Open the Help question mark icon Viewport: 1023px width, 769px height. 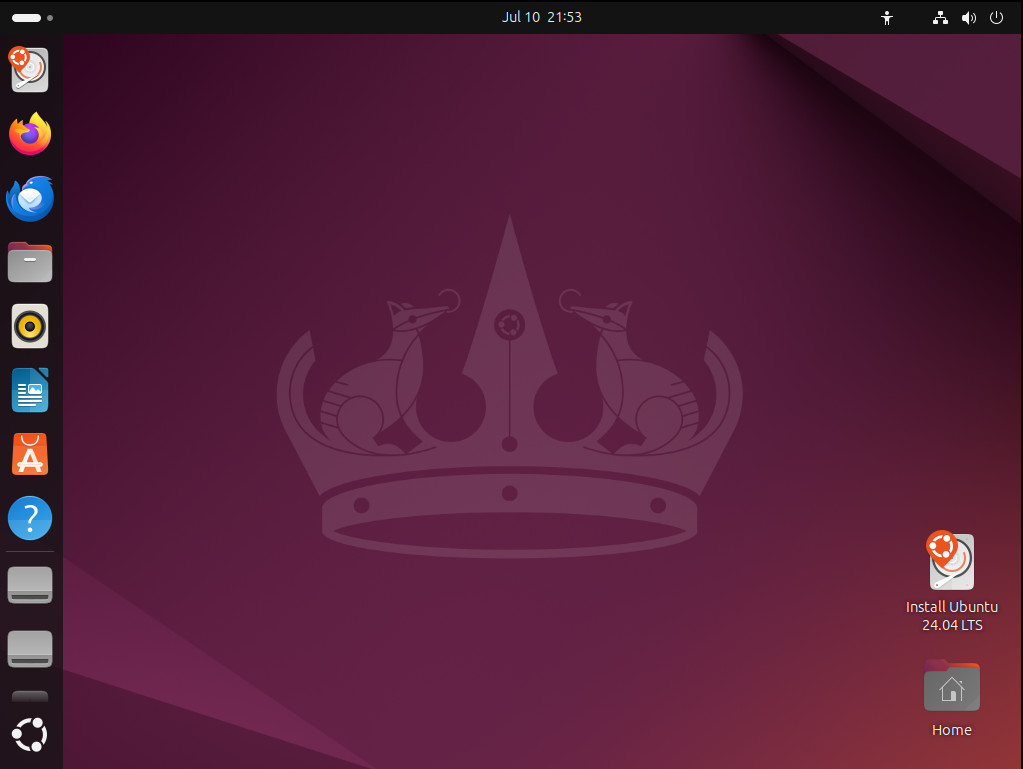[x=30, y=518]
